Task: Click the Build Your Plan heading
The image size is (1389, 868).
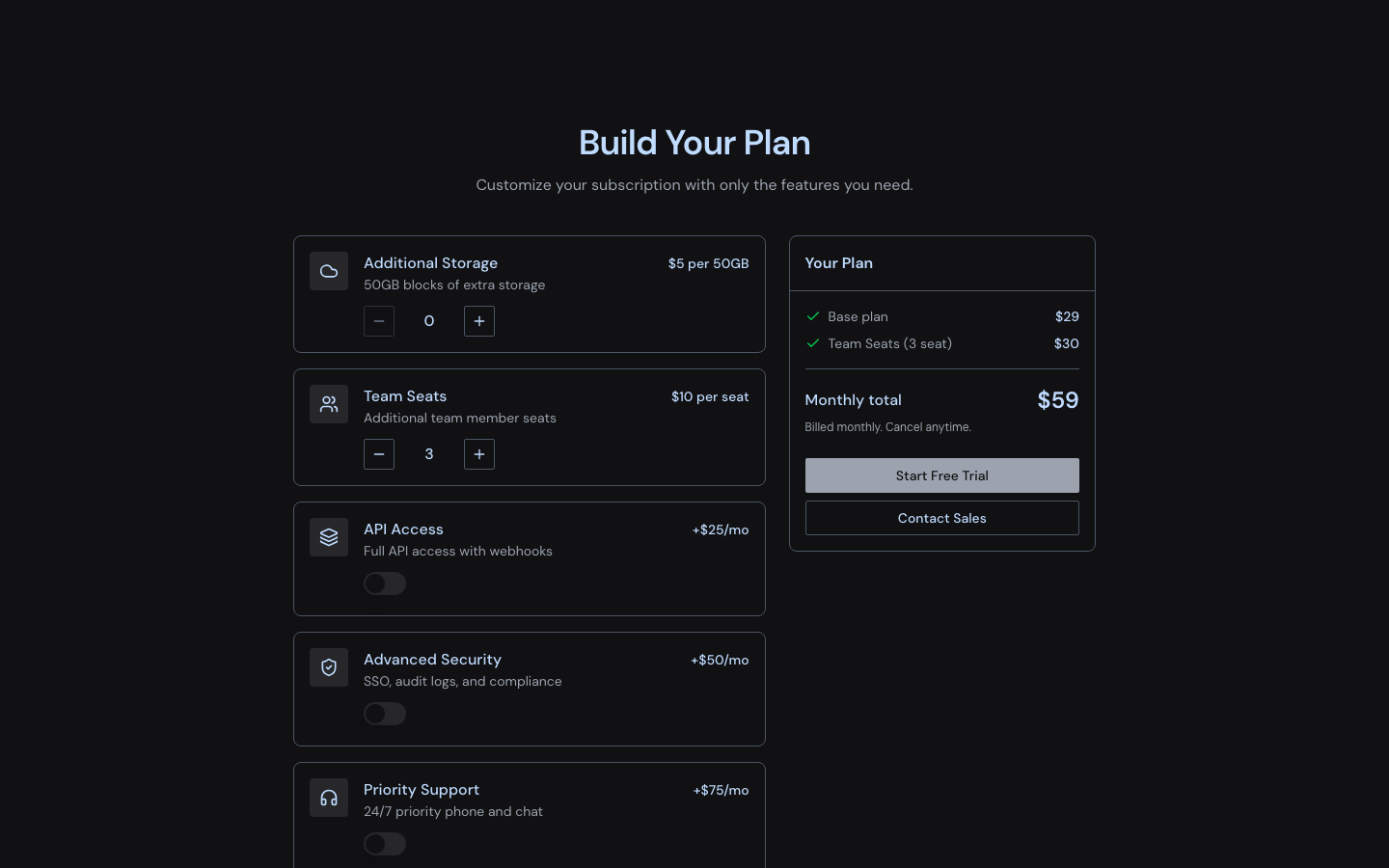Action: pos(694,143)
